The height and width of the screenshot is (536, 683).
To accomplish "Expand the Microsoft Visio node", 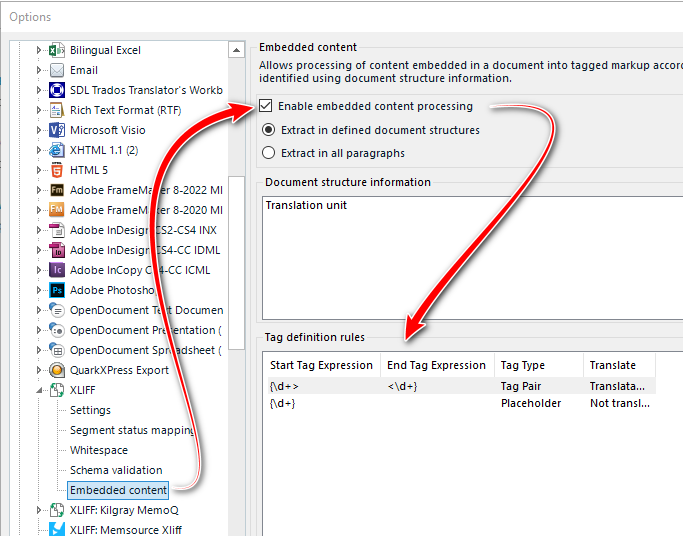I will 39,130.
